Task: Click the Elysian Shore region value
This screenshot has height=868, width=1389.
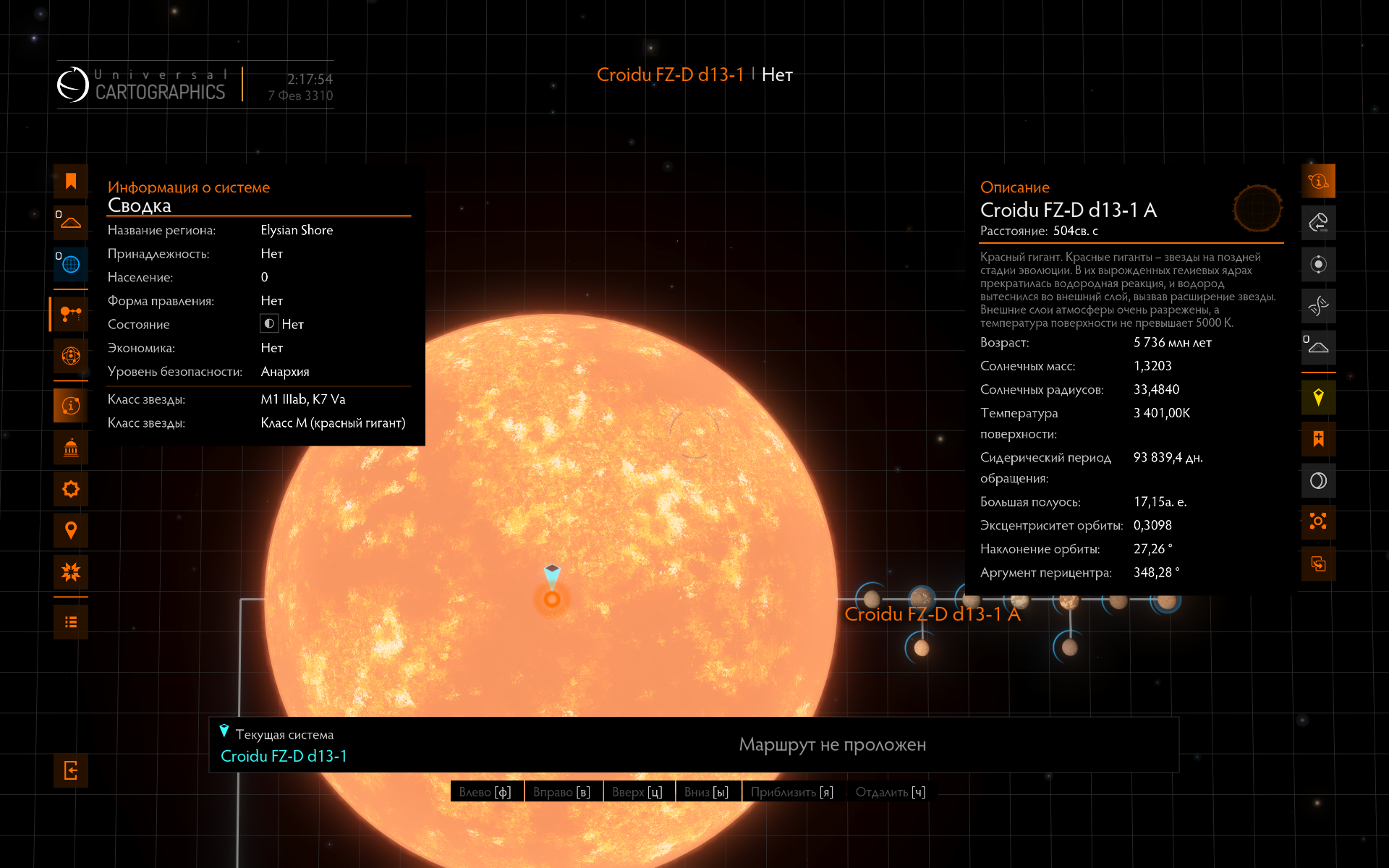Action: point(297,230)
